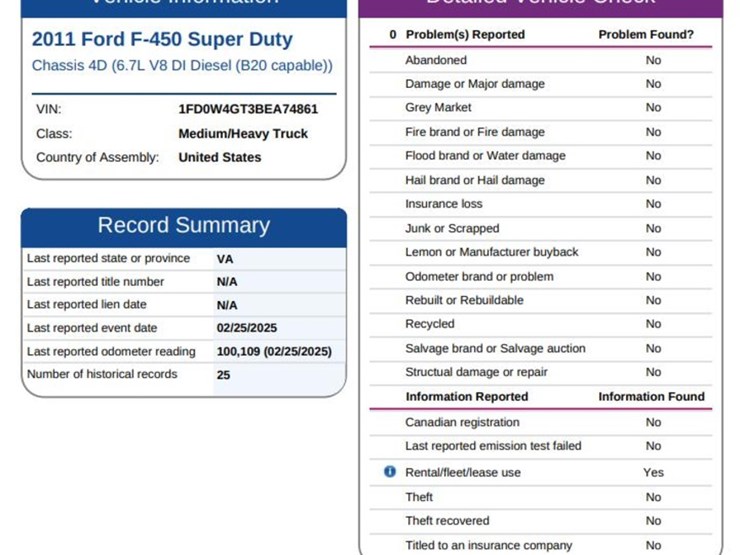Viewport: 740px width, 555px height.
Task: Click the Rental/fleet/lease use row label
Action: (x=463, y=472)
